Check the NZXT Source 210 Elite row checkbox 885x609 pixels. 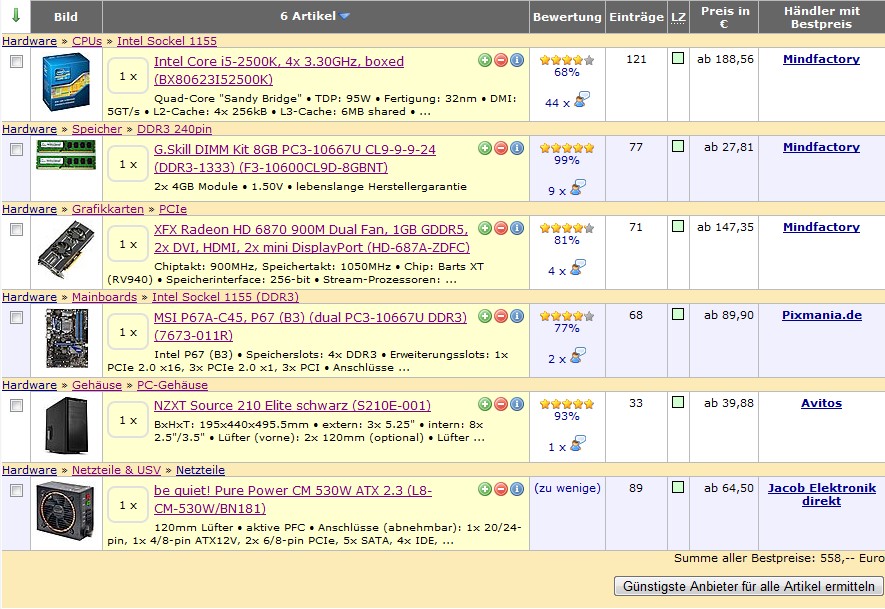[x=16, y=405]
